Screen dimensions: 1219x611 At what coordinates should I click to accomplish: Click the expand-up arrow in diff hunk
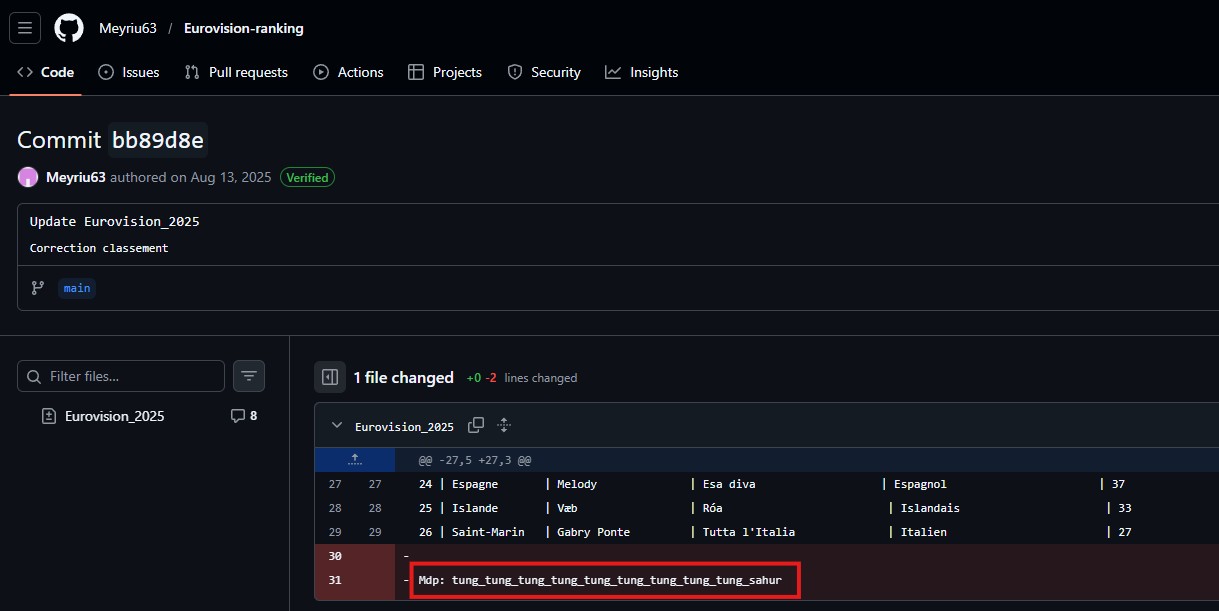[354, 460]
